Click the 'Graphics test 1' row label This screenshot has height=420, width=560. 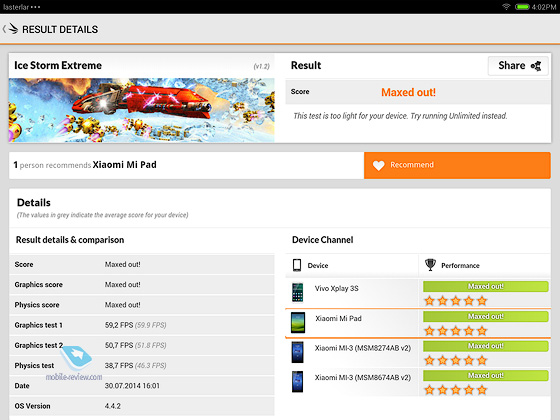(x=39, y=325)
